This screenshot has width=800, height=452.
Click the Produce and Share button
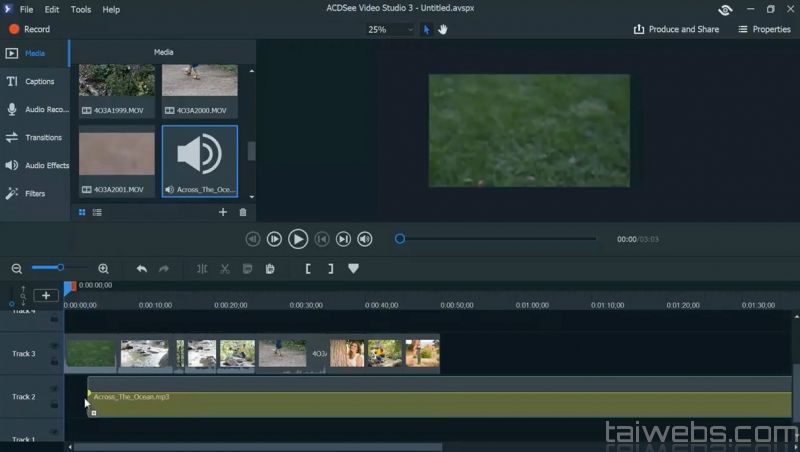click(x=676, y=30)
